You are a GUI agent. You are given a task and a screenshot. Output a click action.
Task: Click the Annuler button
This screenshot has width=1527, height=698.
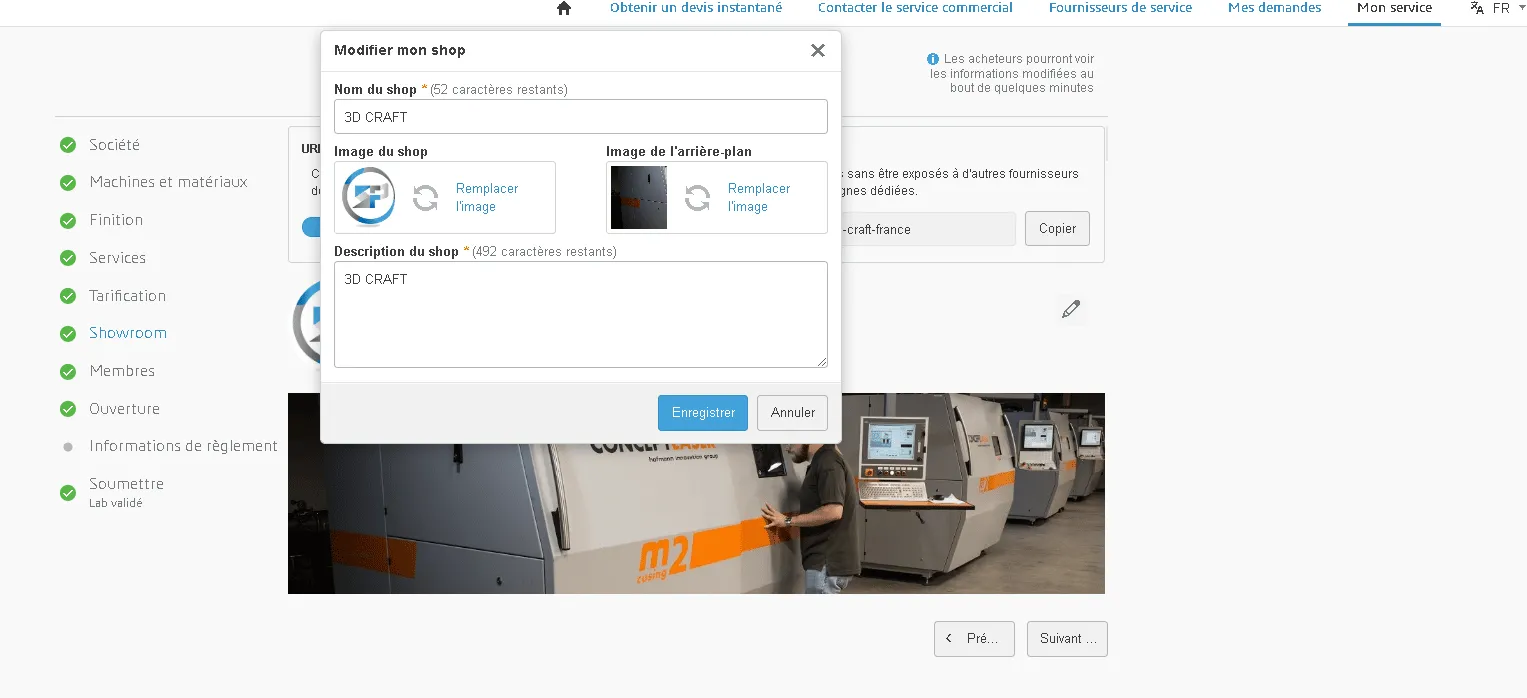pyautogui.click(x=791, y=412)
